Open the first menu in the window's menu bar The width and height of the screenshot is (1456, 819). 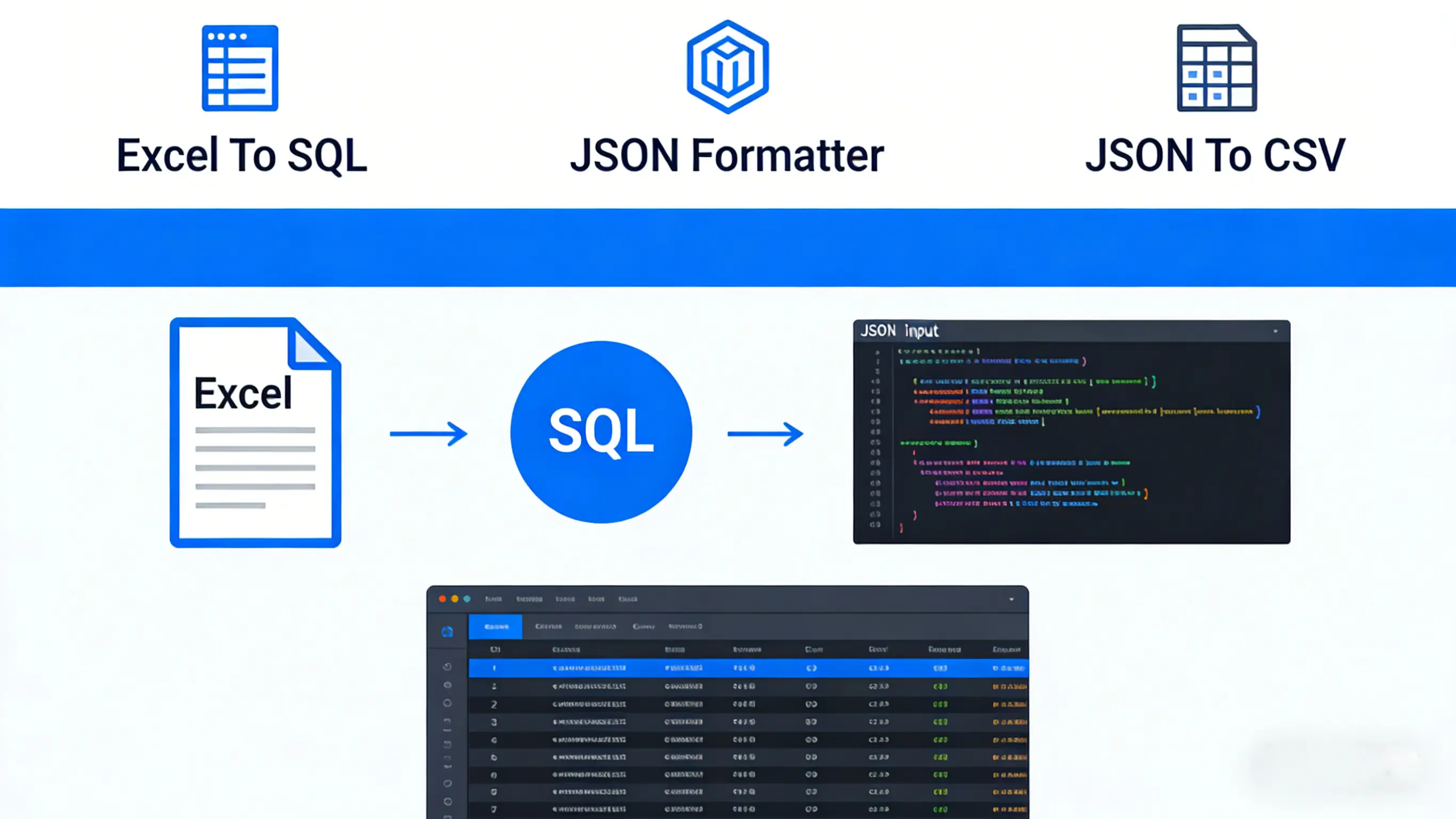pos(494,599)
